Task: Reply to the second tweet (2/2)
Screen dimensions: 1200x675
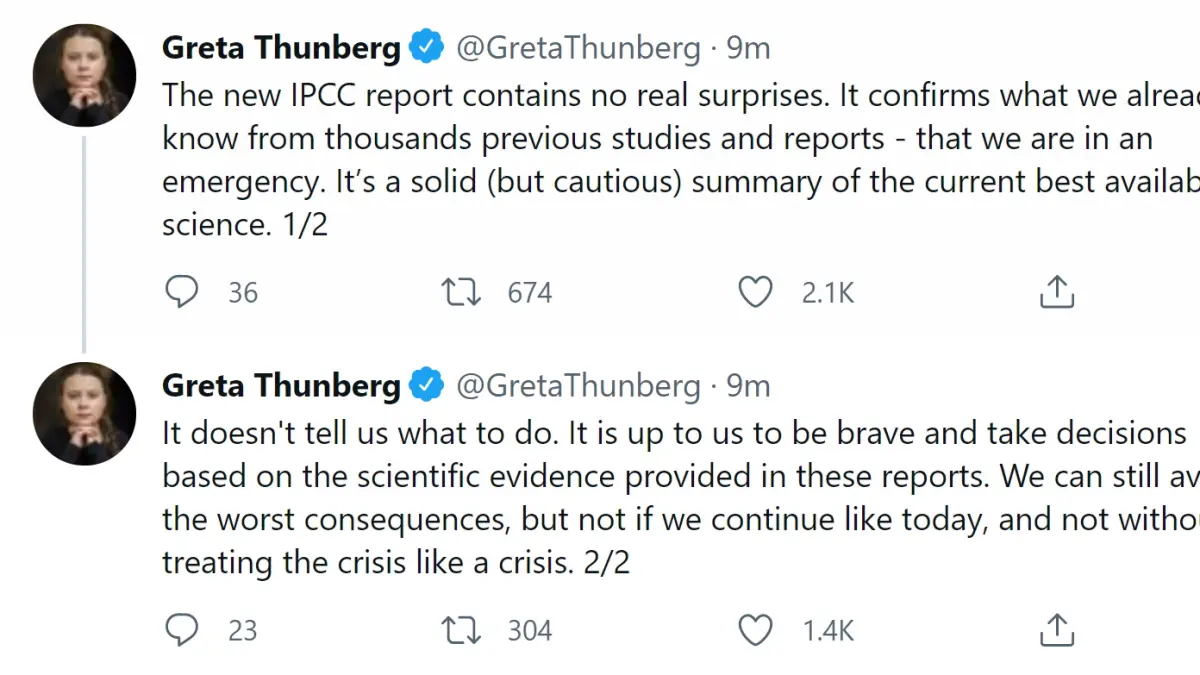Action: click(181, 630)
